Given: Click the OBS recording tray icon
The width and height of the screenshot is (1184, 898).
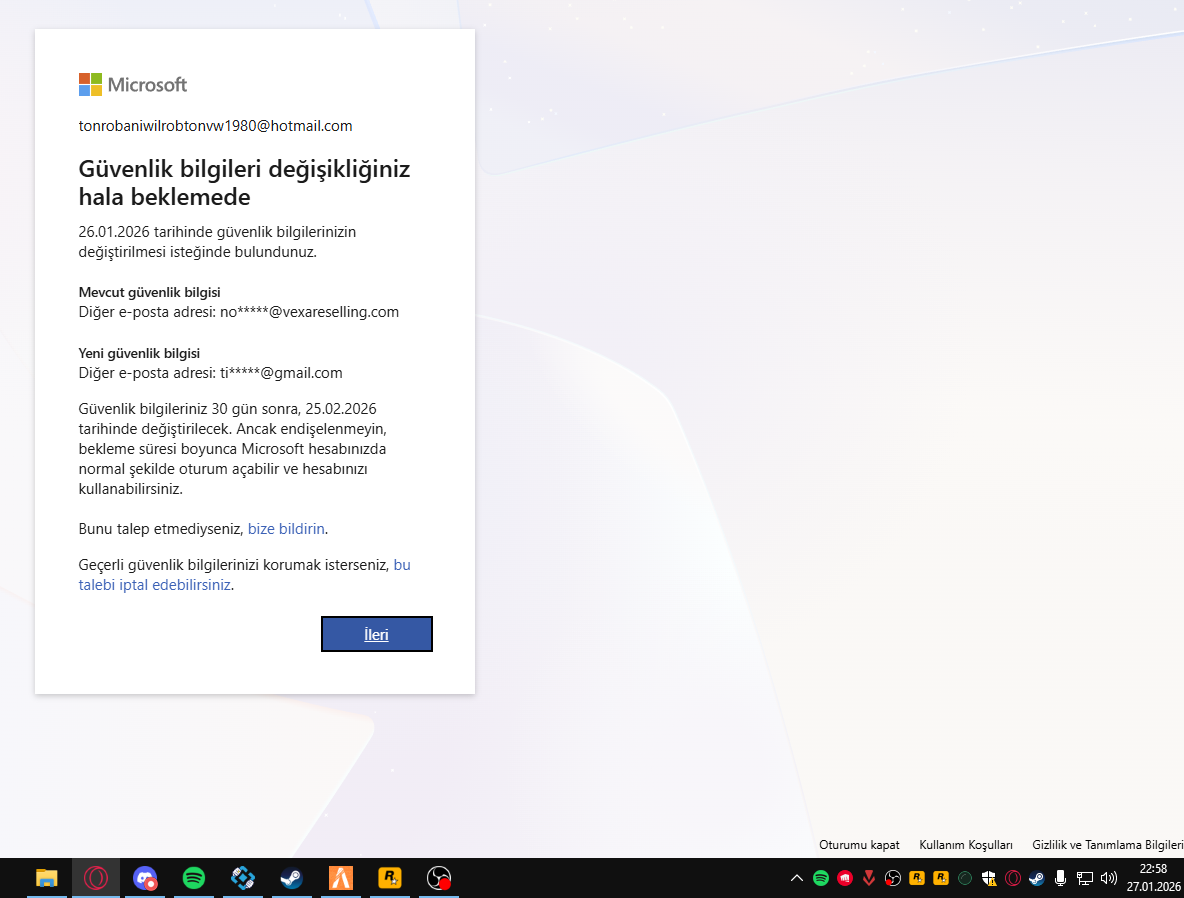Looking at the screenshot, I should pos(893,878).
